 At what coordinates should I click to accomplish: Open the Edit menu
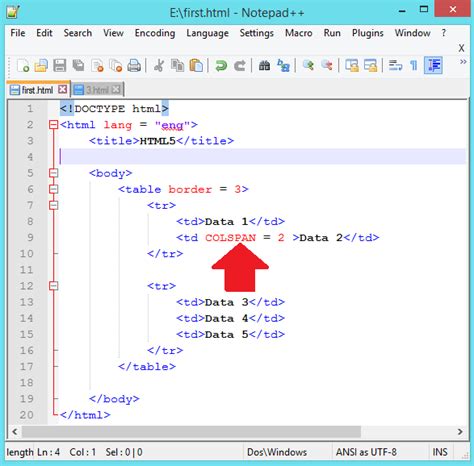pos(44,33)
